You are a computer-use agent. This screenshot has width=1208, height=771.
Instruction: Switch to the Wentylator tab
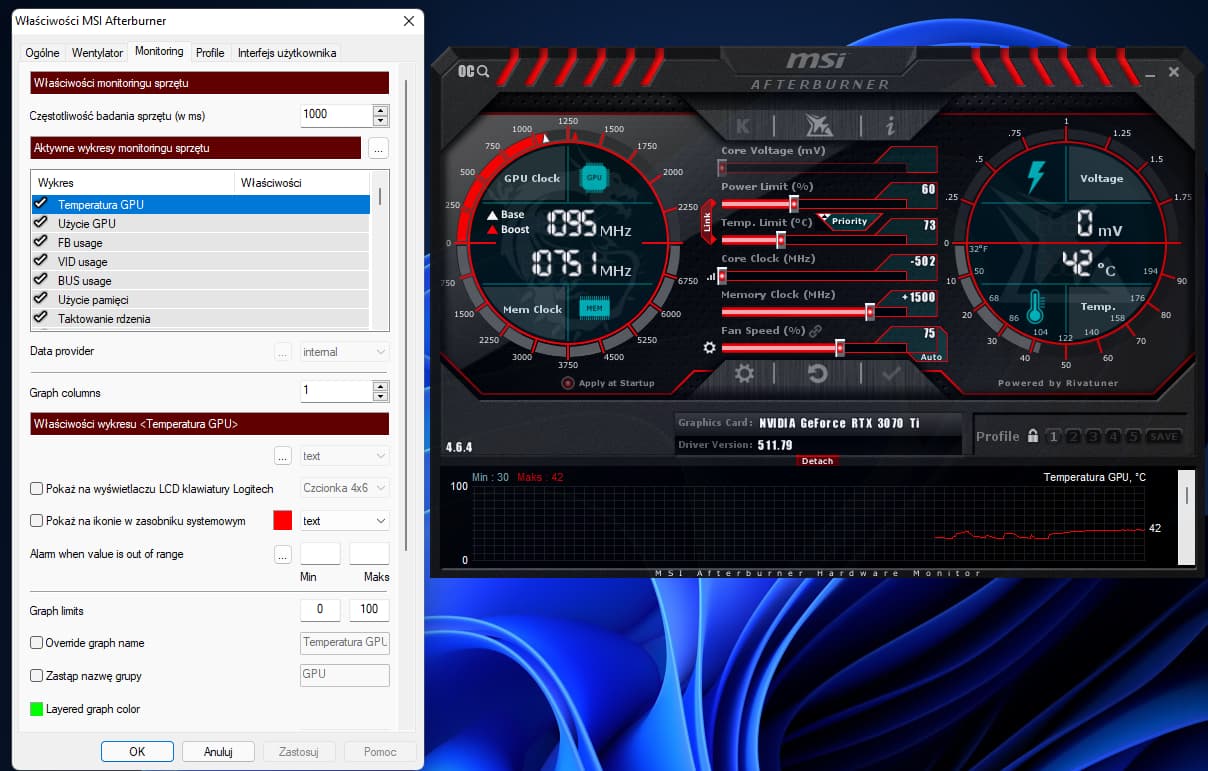click(x=98, y=52)
